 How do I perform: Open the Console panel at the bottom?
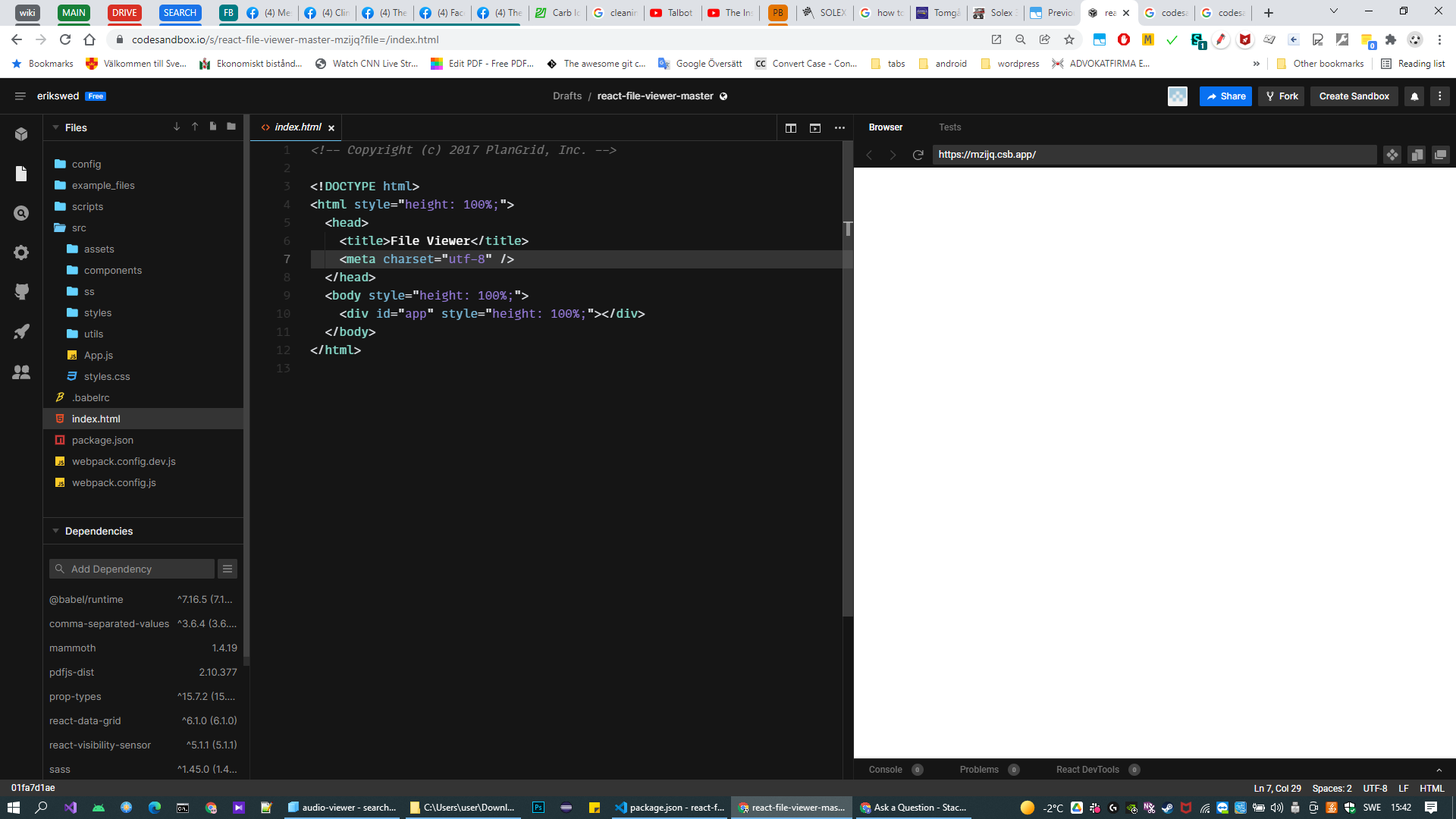point(885,769)
